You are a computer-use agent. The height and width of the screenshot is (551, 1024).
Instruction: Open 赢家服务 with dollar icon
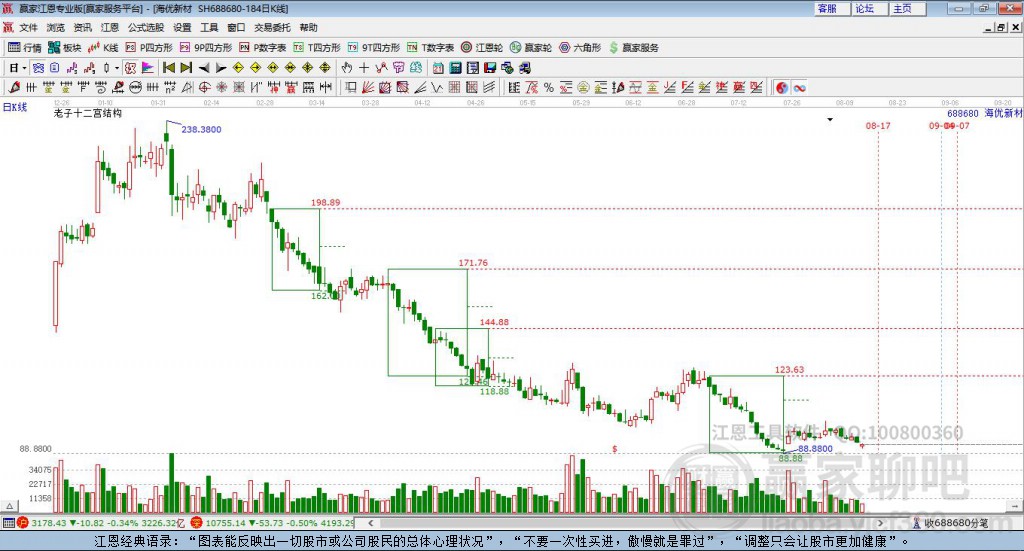point(633,48)
